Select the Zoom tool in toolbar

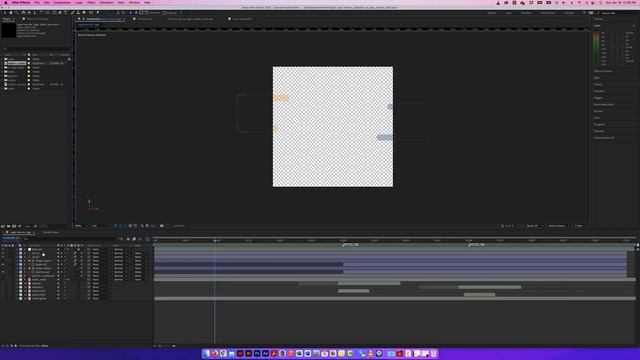pyautogui.click(x=16, y=13)
